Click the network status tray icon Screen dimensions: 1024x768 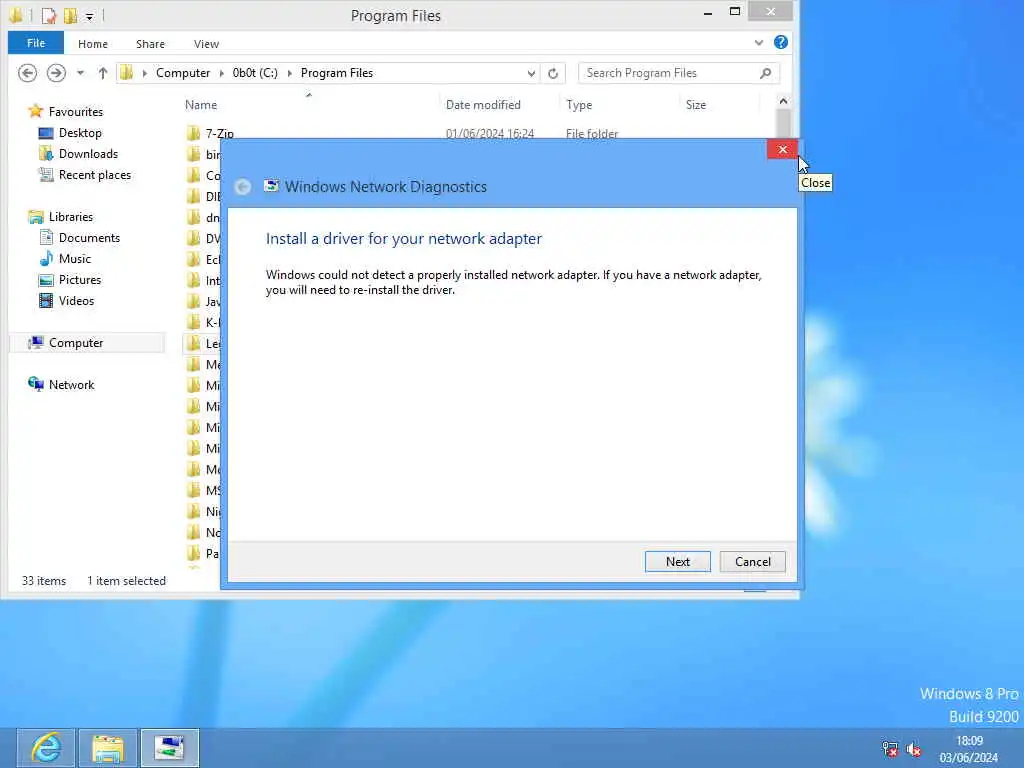889,748
